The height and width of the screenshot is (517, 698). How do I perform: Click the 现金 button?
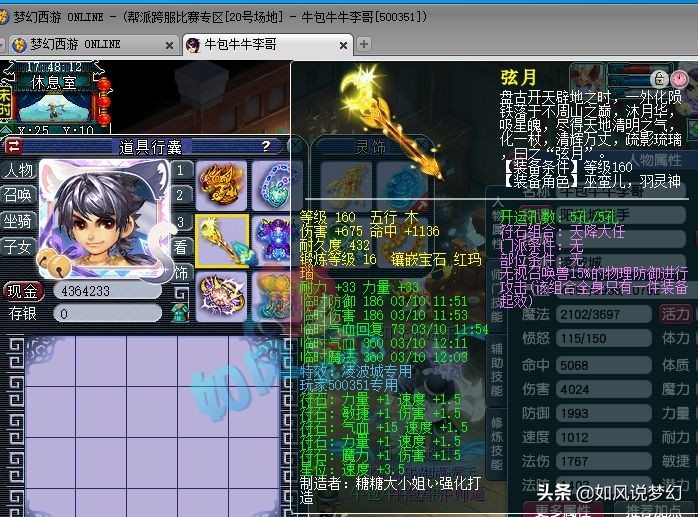click(24, 292)
